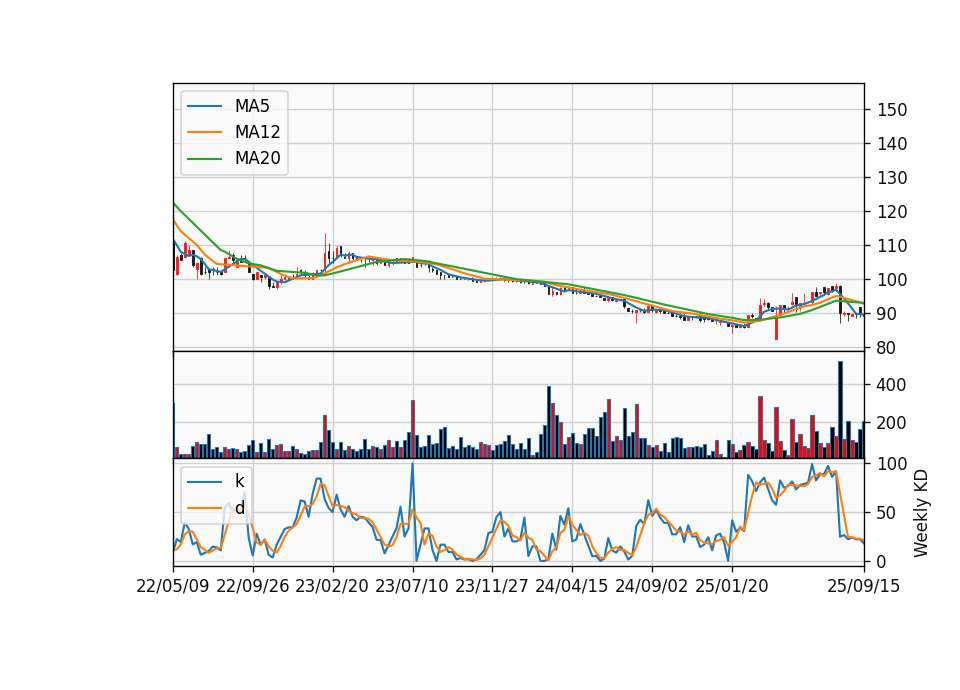The width and height of the screenshot is (960, 690).
Task: Click the k legend label in KD panel
Action: [239, 481]
